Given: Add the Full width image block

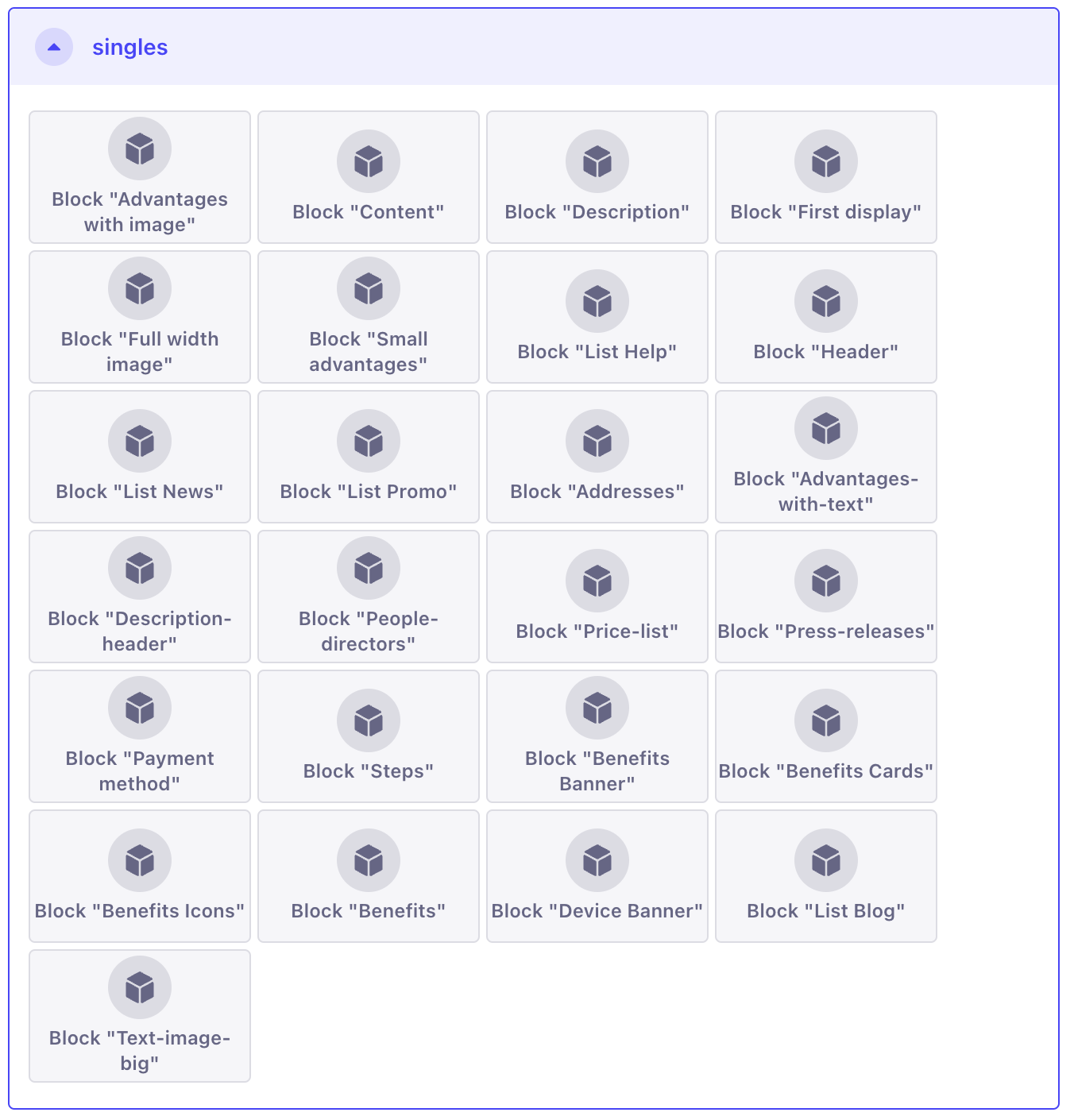Looking at the screenshot, I should point(140,318).
